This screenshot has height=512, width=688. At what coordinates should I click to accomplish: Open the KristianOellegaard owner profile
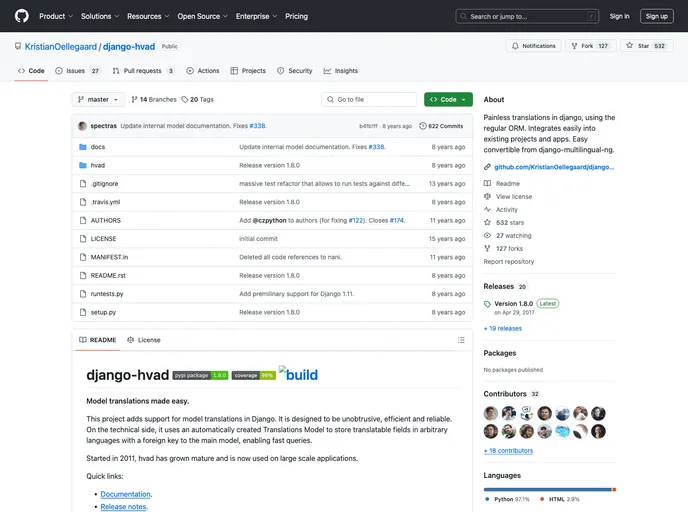click(x=61, y=47)
